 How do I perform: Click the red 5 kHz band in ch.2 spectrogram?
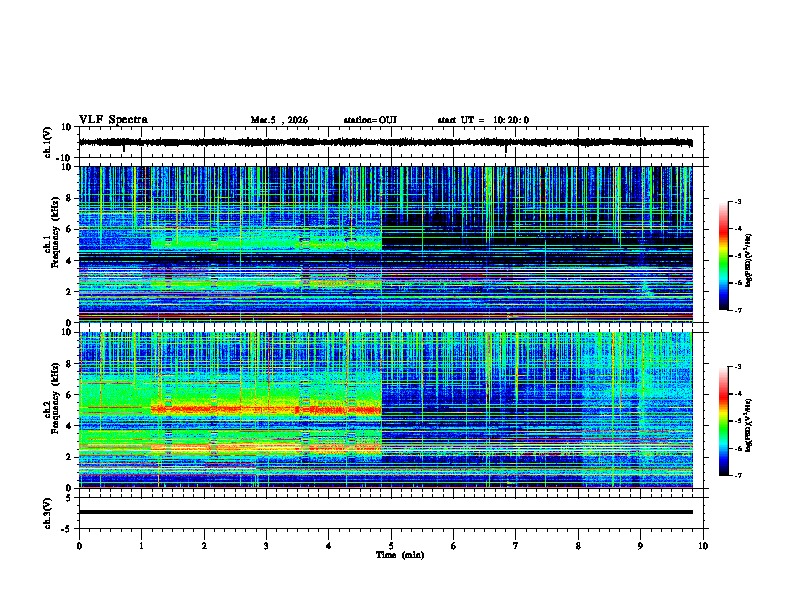point(266,409)
